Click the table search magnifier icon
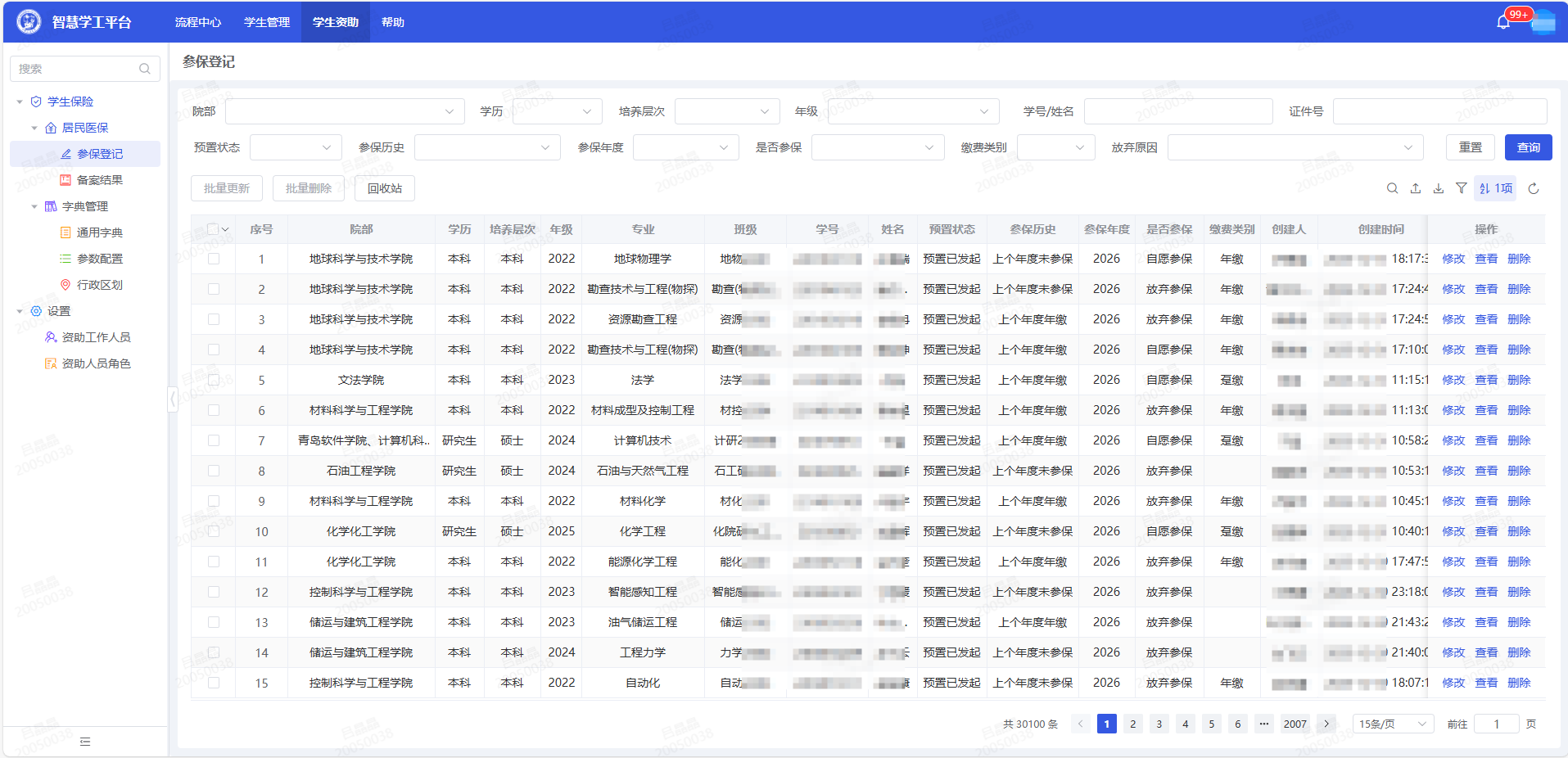This screenshot has width=1568, height=758. coord(1392,188)
